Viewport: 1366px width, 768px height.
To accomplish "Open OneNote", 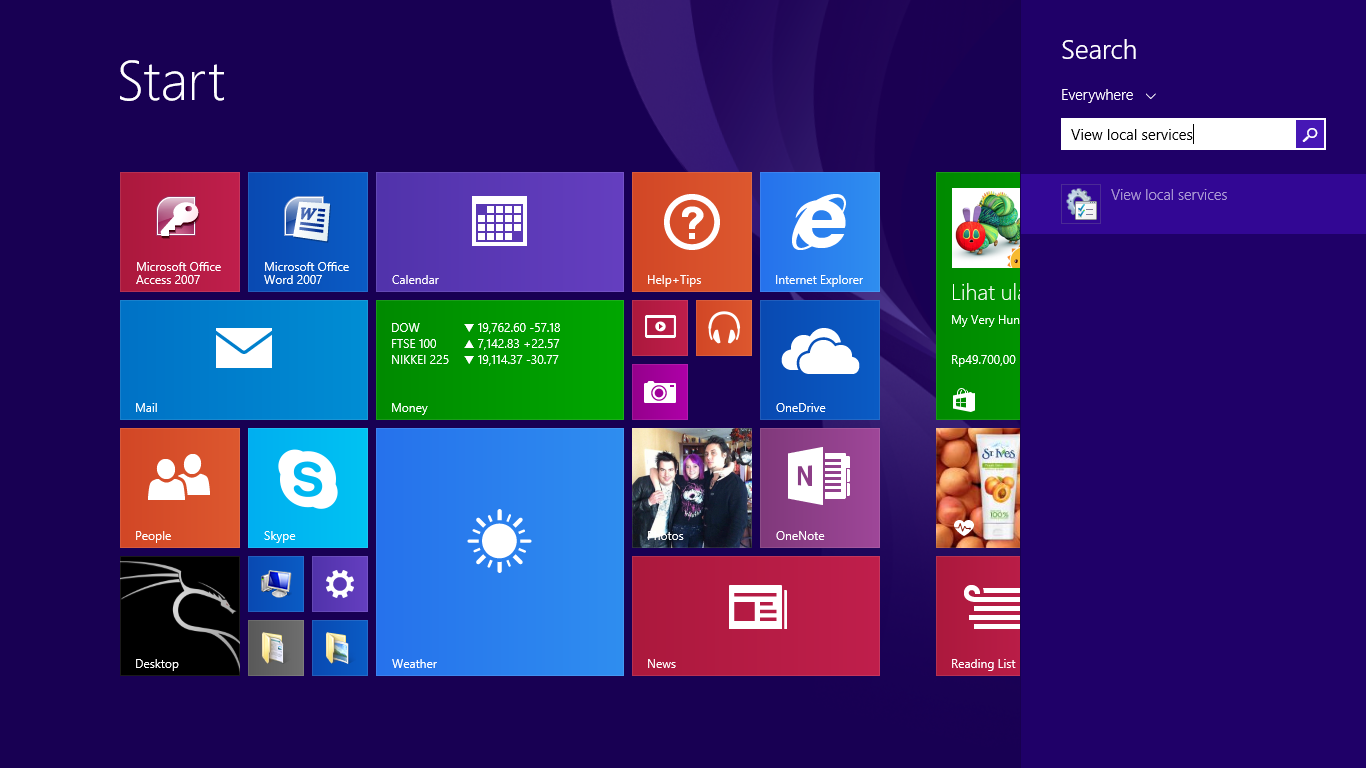I will pyautogui.click(x=819, y=488).
